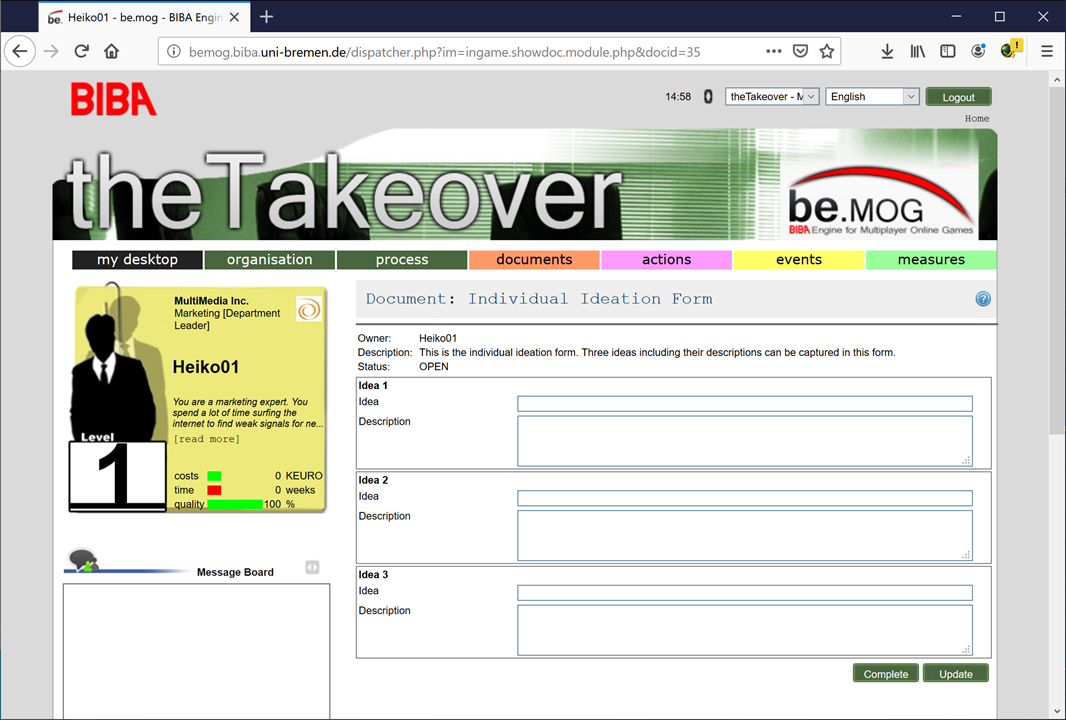Click the 14:58 clock display
The image size is (1066, 720).
click(678, 97)
